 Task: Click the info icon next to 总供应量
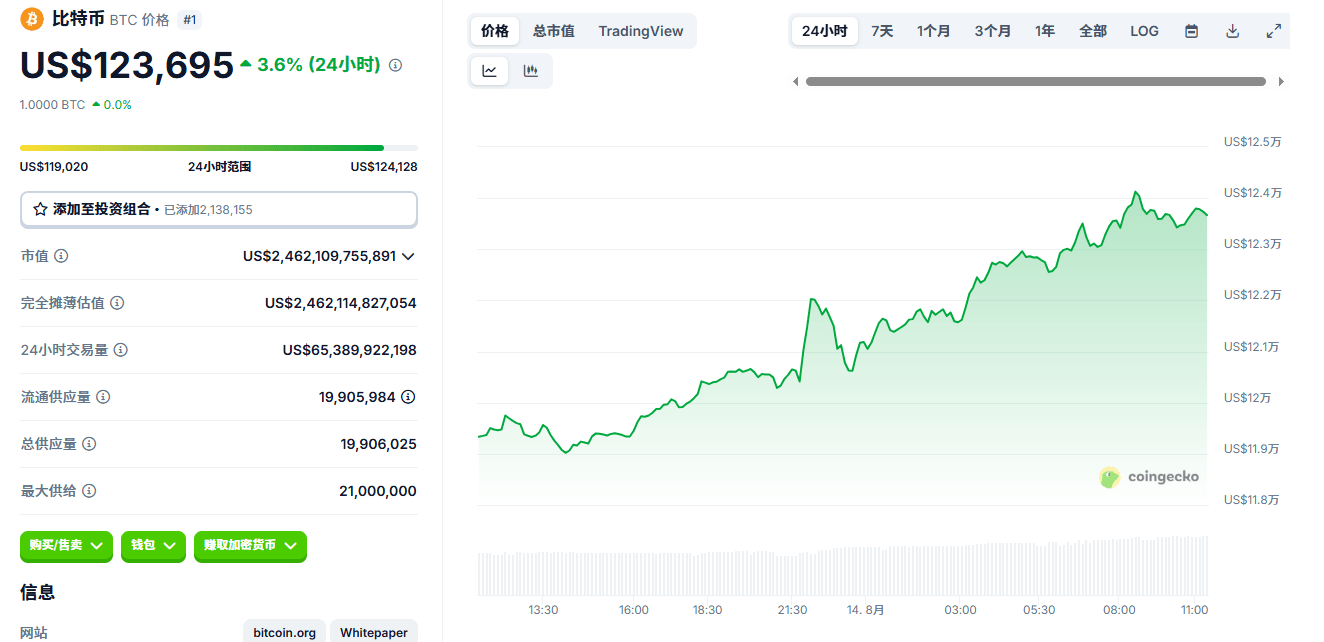[x=89, y=444]
